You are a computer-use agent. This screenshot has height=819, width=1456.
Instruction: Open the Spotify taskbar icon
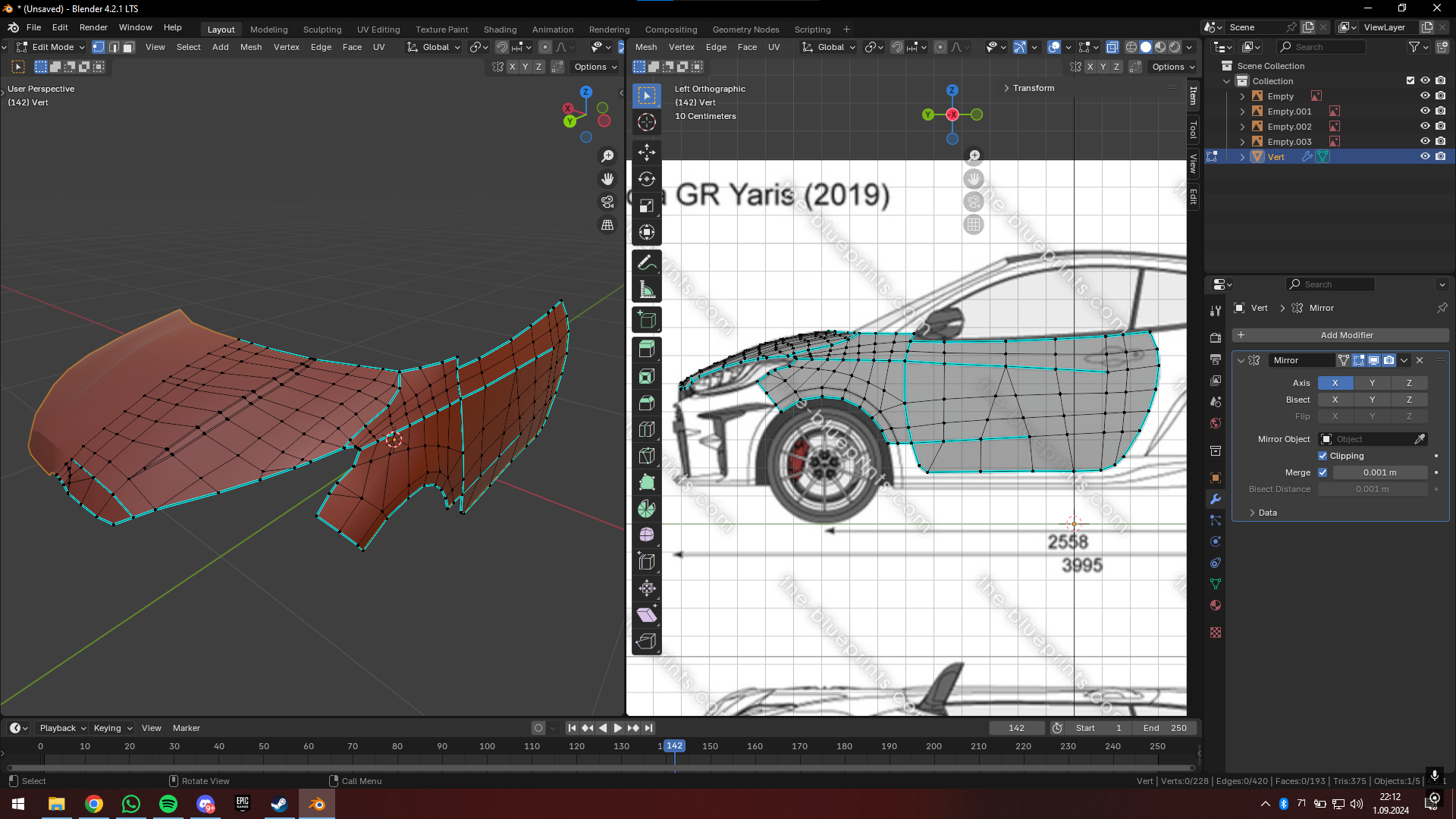tap(168, 804)
